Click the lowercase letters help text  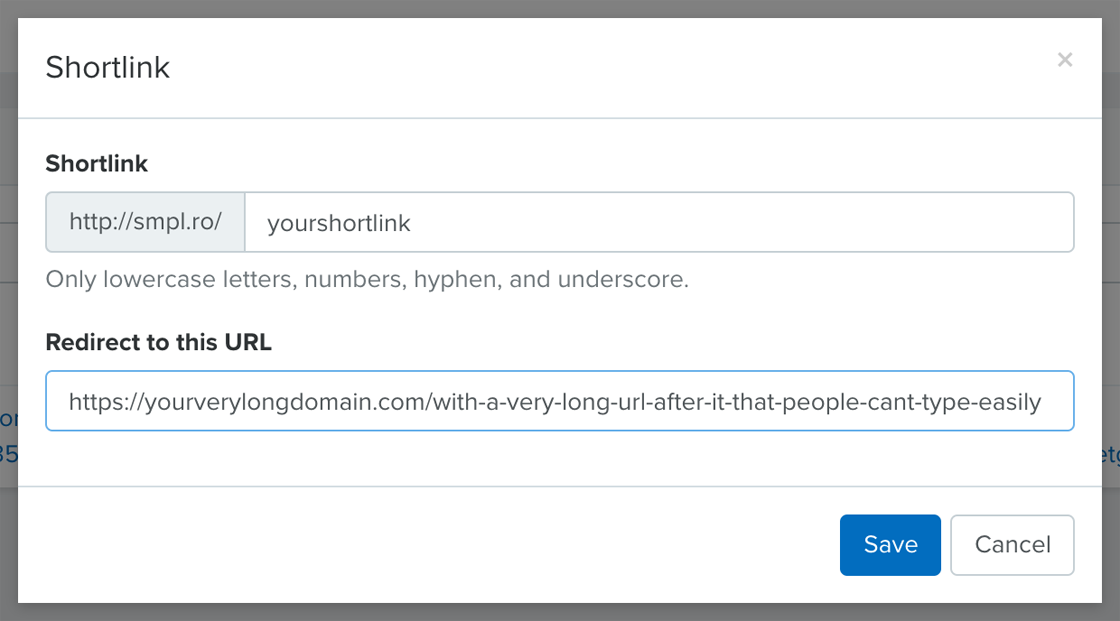[367, 279]
